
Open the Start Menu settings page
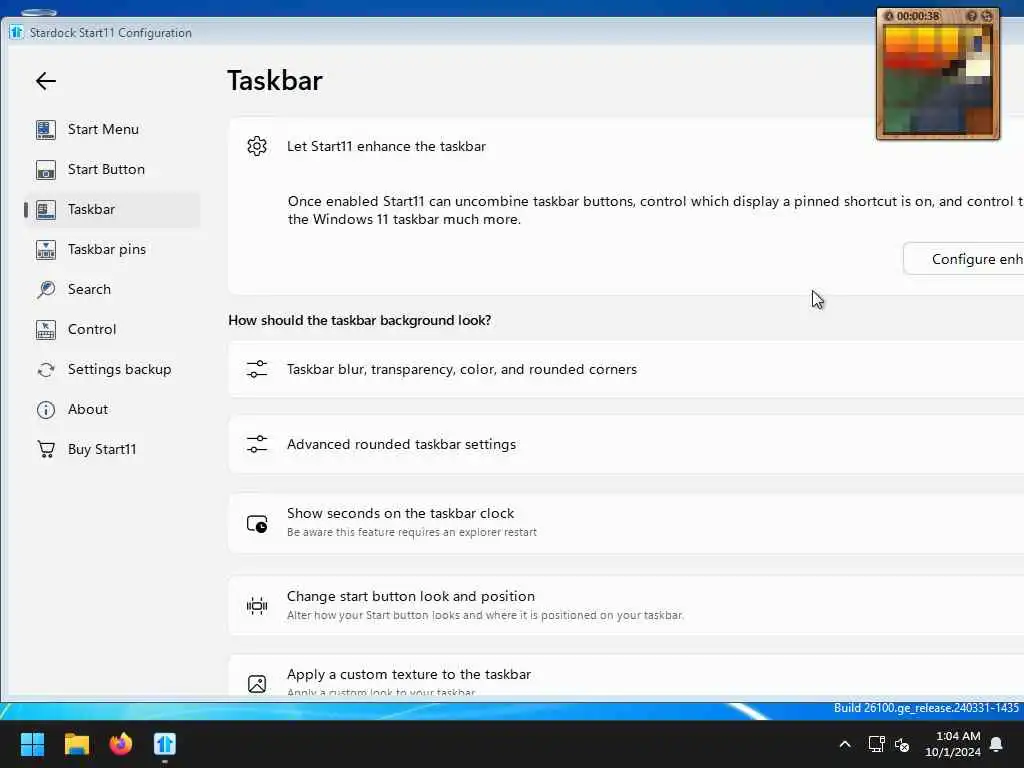(112, 129)
